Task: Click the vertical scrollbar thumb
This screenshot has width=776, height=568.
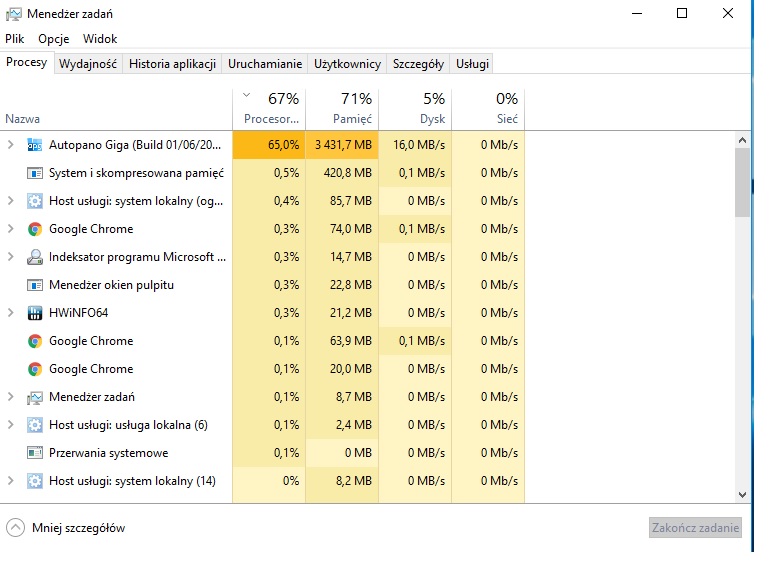Action: click(742, 183)
